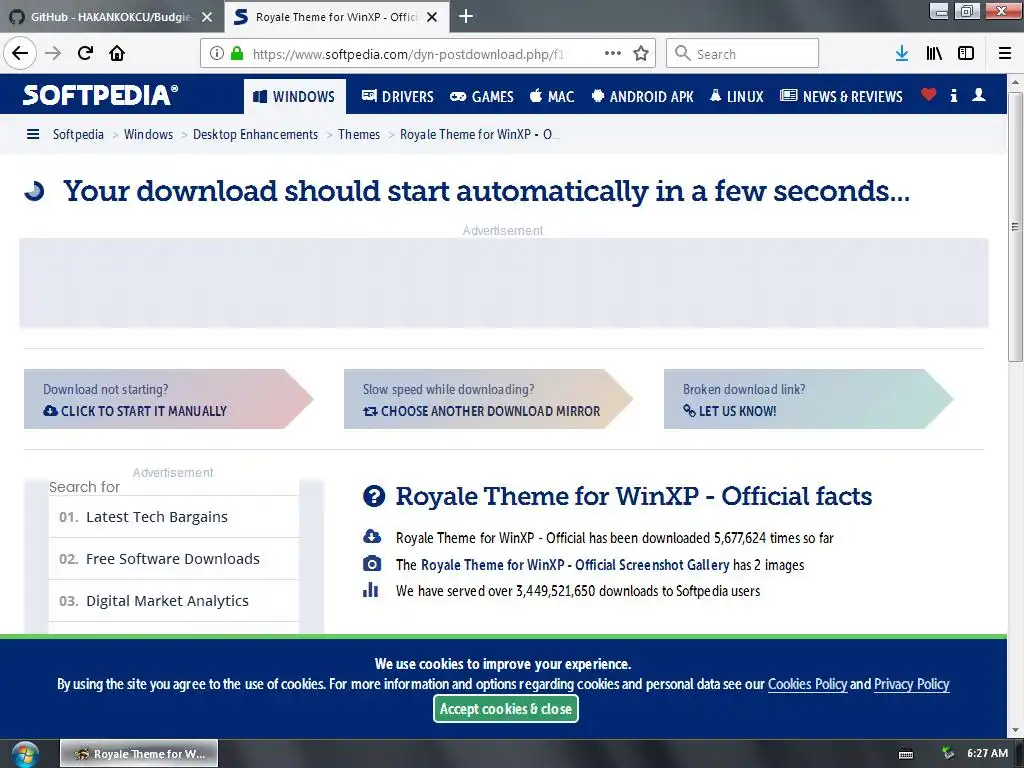Open Free Software Downloads ad link
The width and height of the screenshot is (1024, 768).
[174, 558]
